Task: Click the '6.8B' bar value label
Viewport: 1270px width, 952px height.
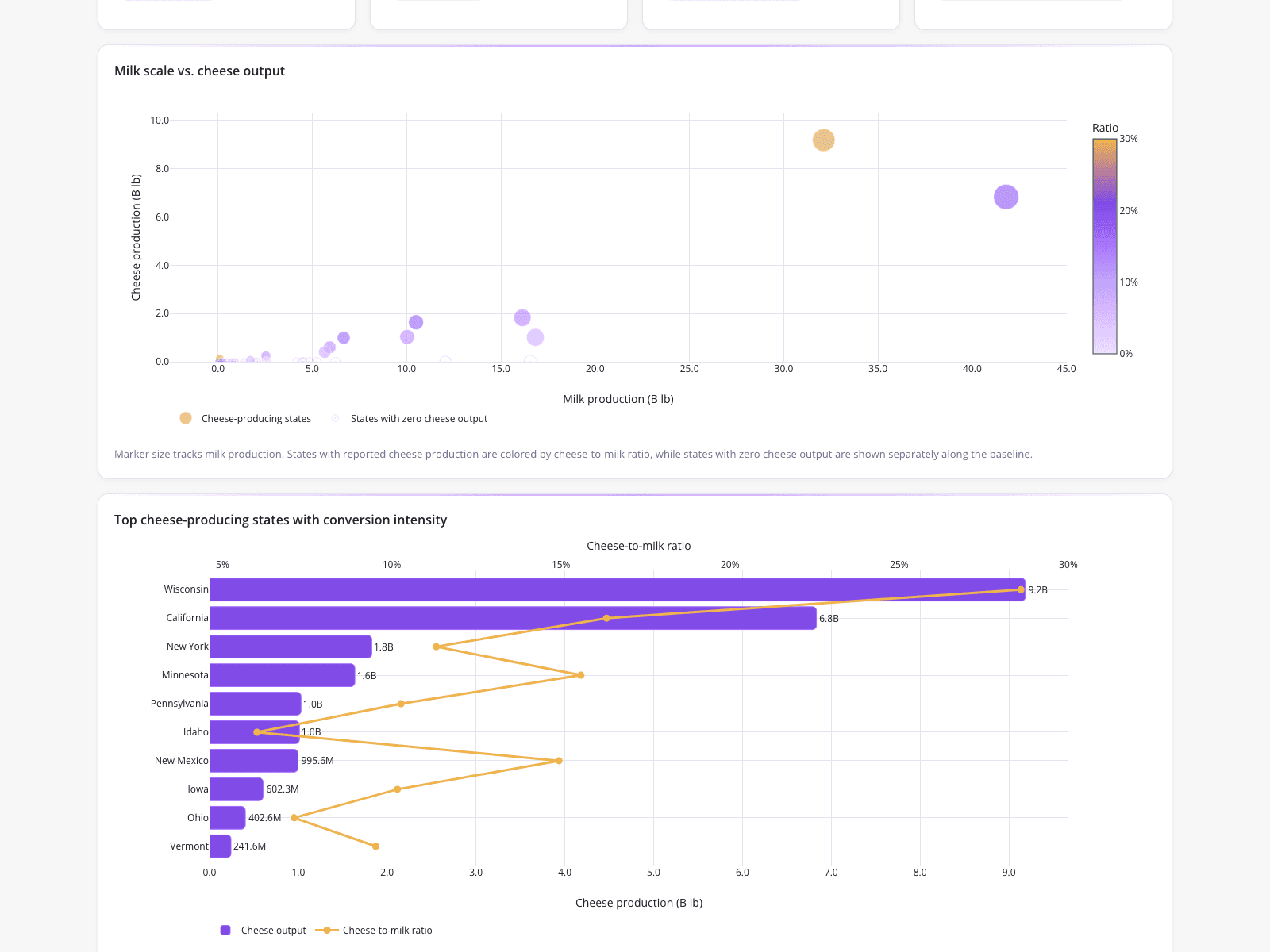Action: pyautogui.click(x=829, y=619)
